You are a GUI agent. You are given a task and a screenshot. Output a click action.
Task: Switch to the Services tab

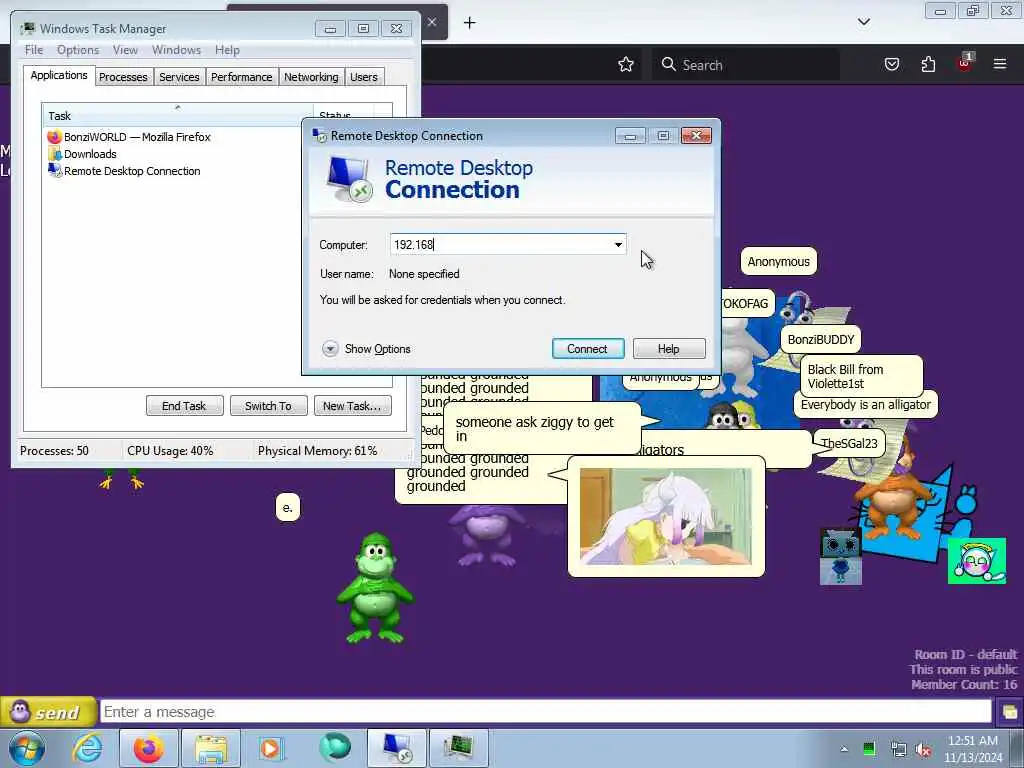[179, 77]
